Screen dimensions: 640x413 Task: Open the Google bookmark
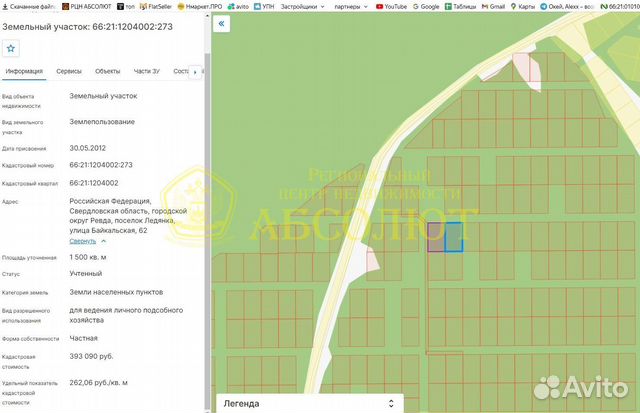tap(426, 7)
